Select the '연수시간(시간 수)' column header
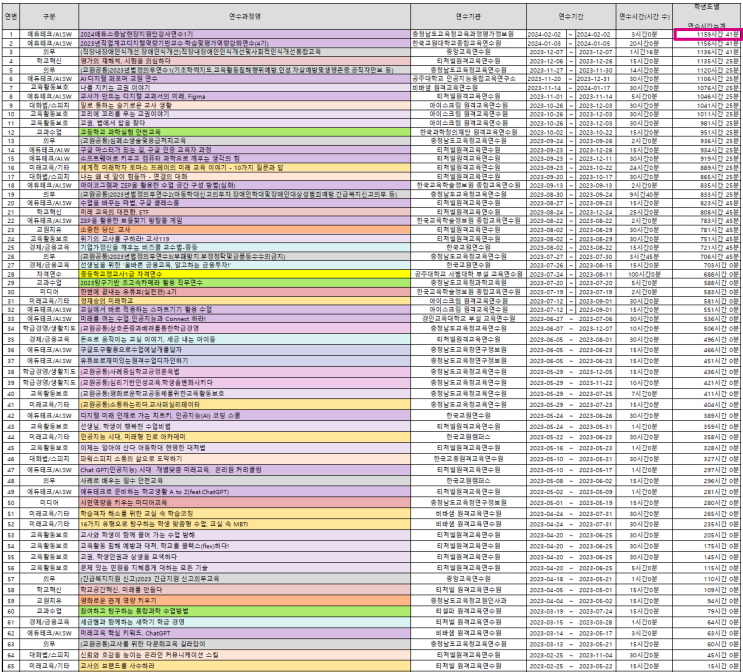This screenshot has height=672, width=743. click(x=644, y=16)
